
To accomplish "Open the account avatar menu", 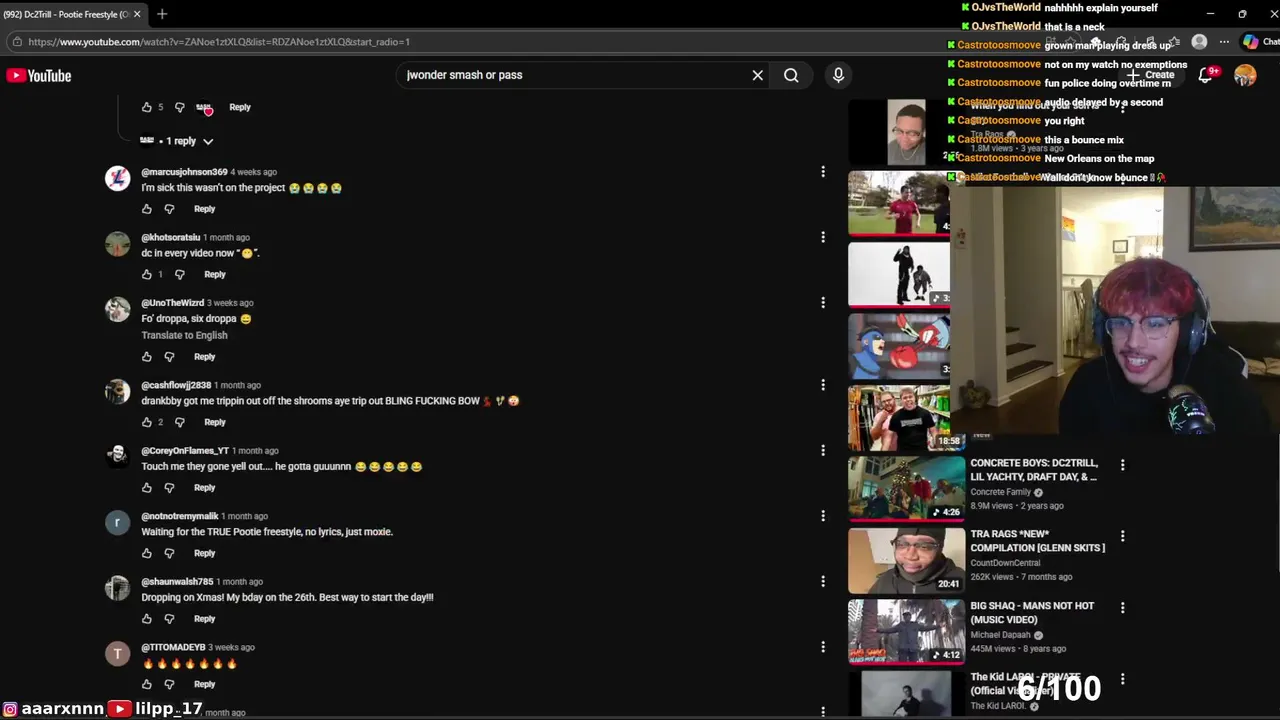I will tap(1245, 75).
